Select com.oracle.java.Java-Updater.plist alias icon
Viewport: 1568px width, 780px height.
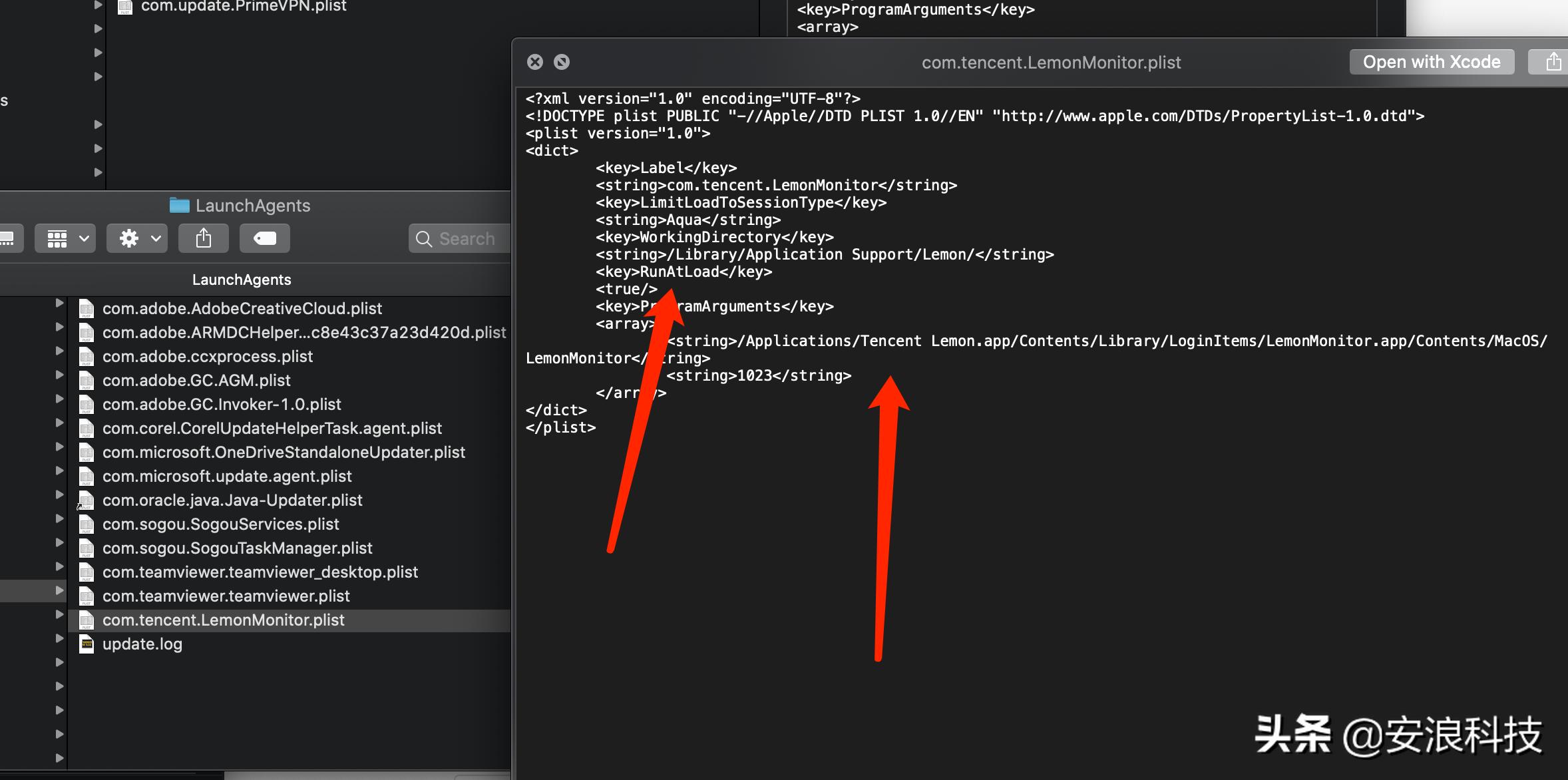click(87, 500)
